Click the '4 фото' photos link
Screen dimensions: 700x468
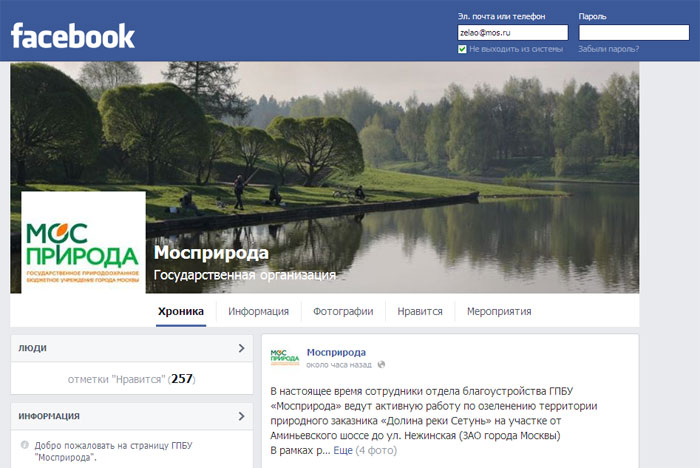(376, 450)
